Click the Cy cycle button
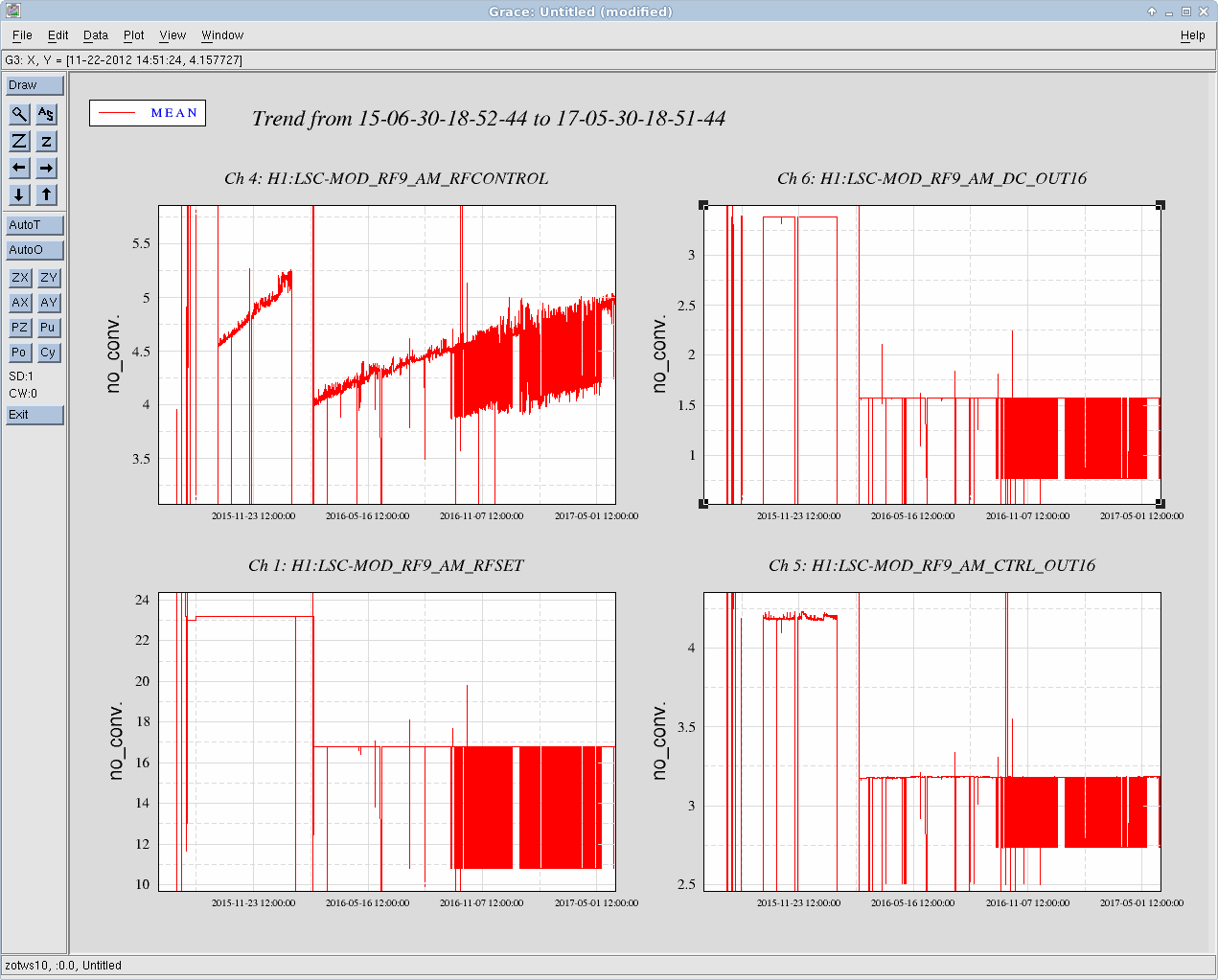This screenshot has height=980, width=1218. click(x=49, y=353)
